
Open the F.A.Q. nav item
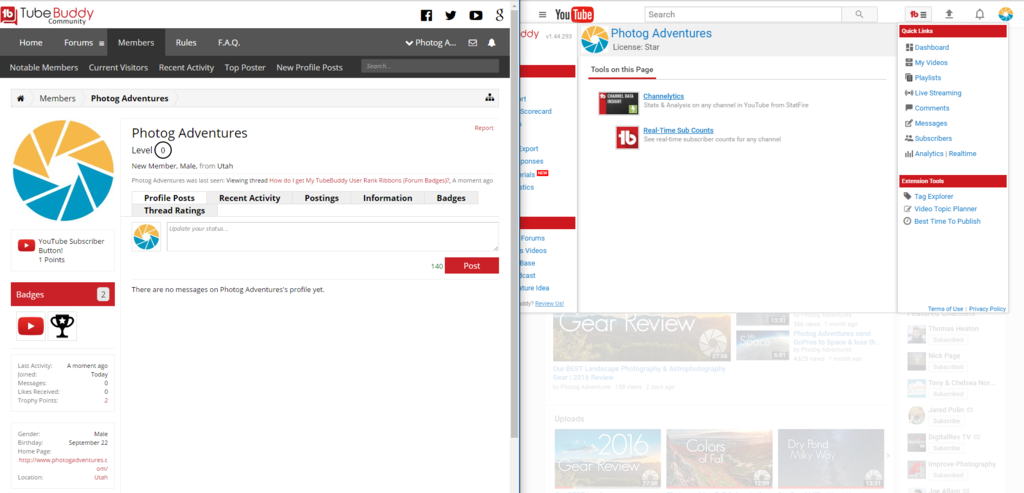(x=229, y=43)
